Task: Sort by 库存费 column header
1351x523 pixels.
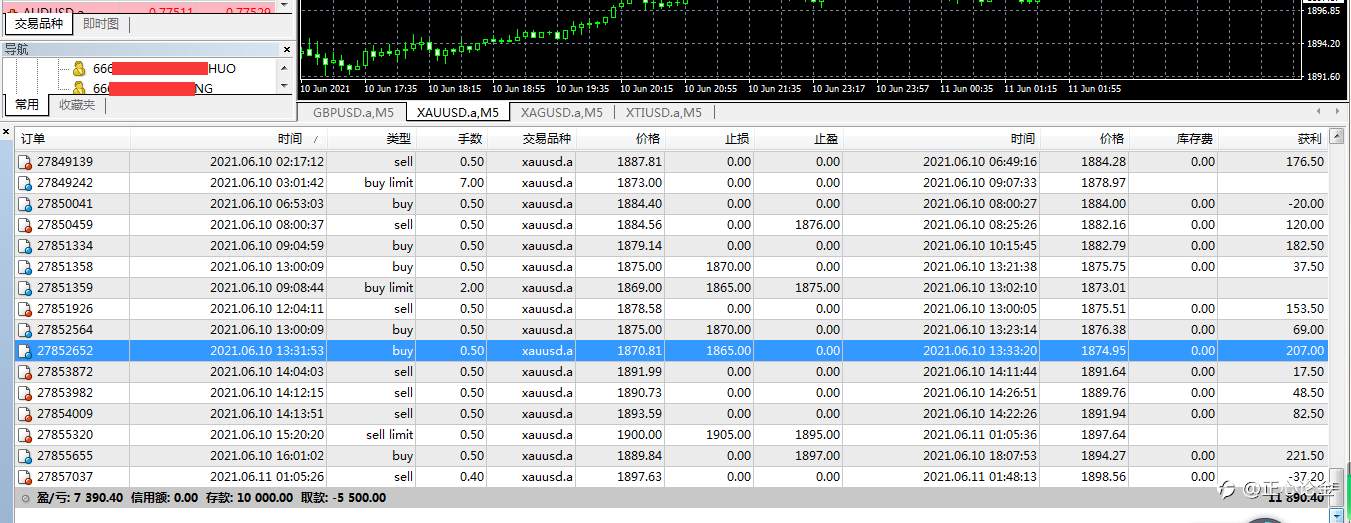Action: pos(1173,139)
